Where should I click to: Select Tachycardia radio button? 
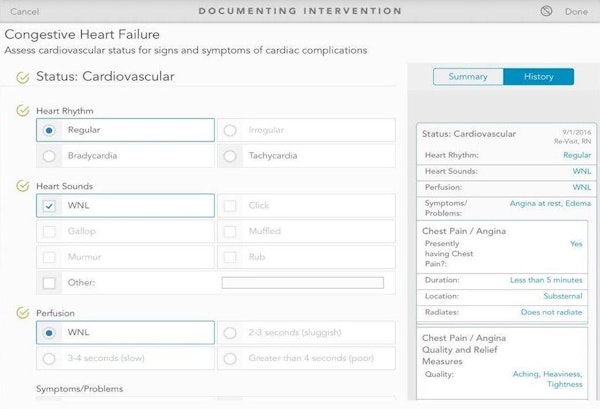click(230, 156)
